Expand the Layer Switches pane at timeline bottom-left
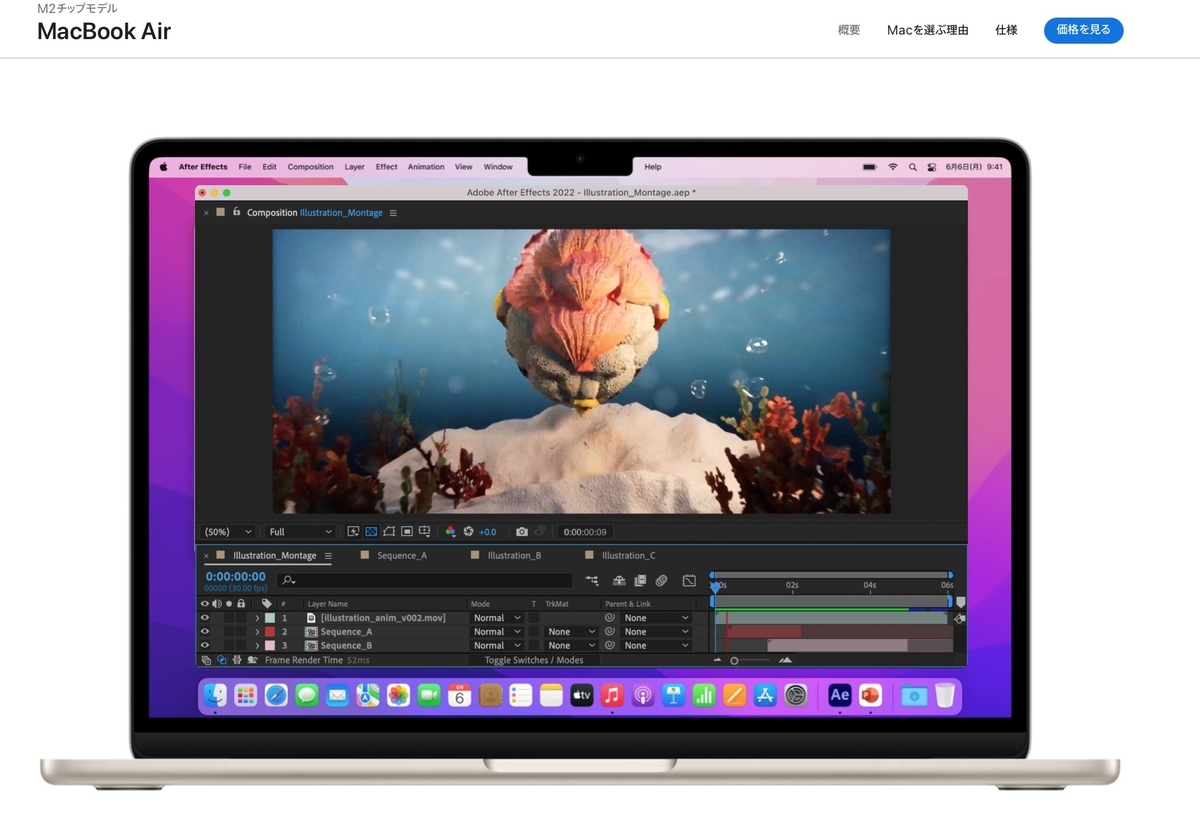This screenshot has width=1200, height=823. point(206,660)
